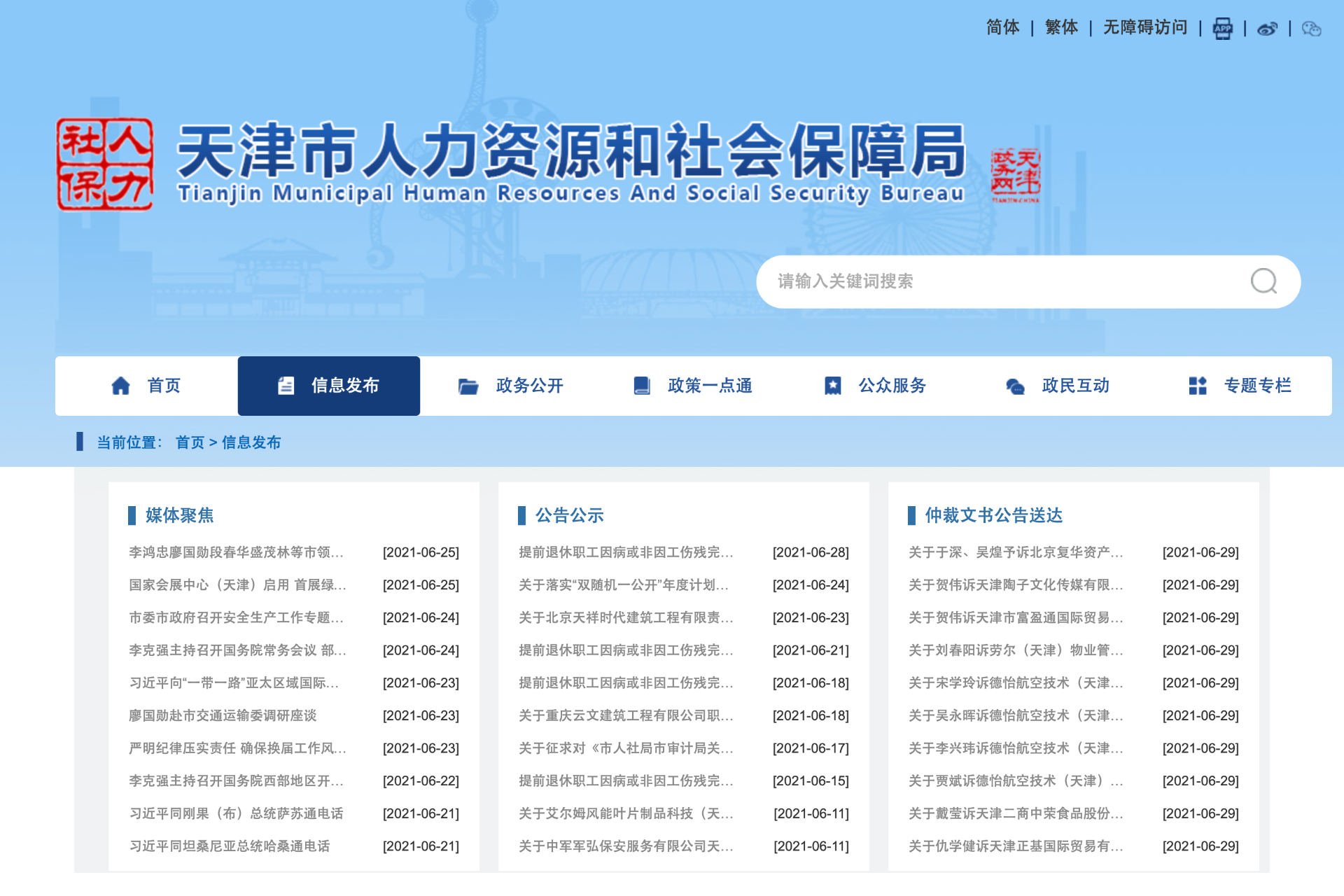The width and height of the screenshot is (1344, 896).
Task: Open arbitration item 关于刘春阳诉劳尔（天津）物业管…
Action: [1016, 650]
